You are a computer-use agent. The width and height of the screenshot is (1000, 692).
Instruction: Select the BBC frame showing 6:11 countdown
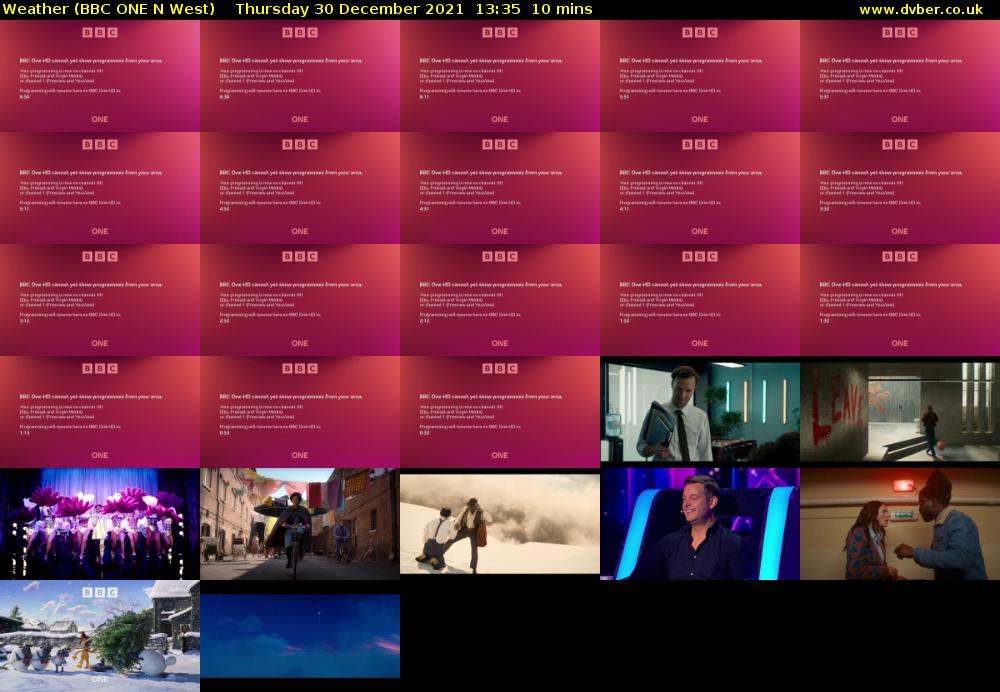tap(500, 76)
